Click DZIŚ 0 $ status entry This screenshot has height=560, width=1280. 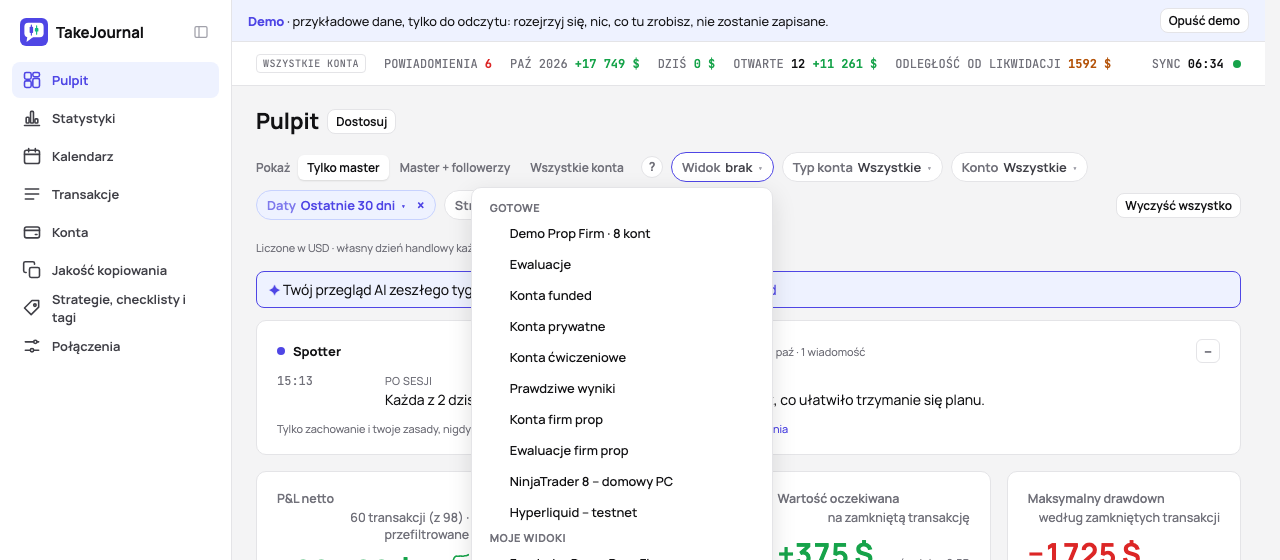(x=687, y=63)
